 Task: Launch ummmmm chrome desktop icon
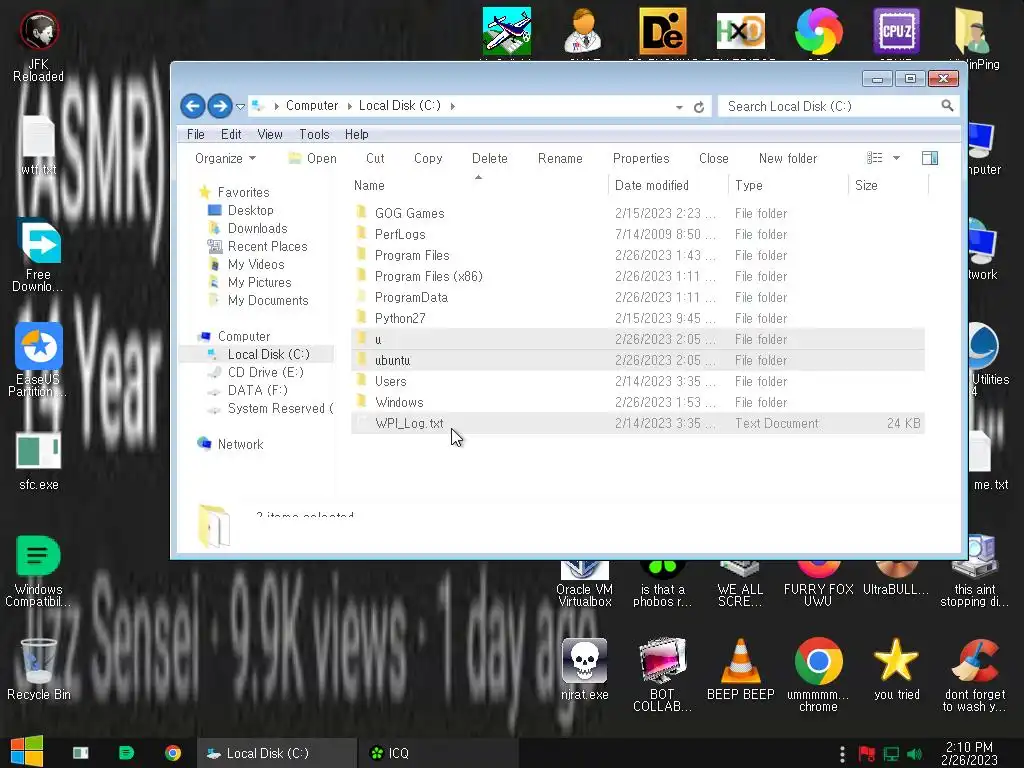(818, 675)
